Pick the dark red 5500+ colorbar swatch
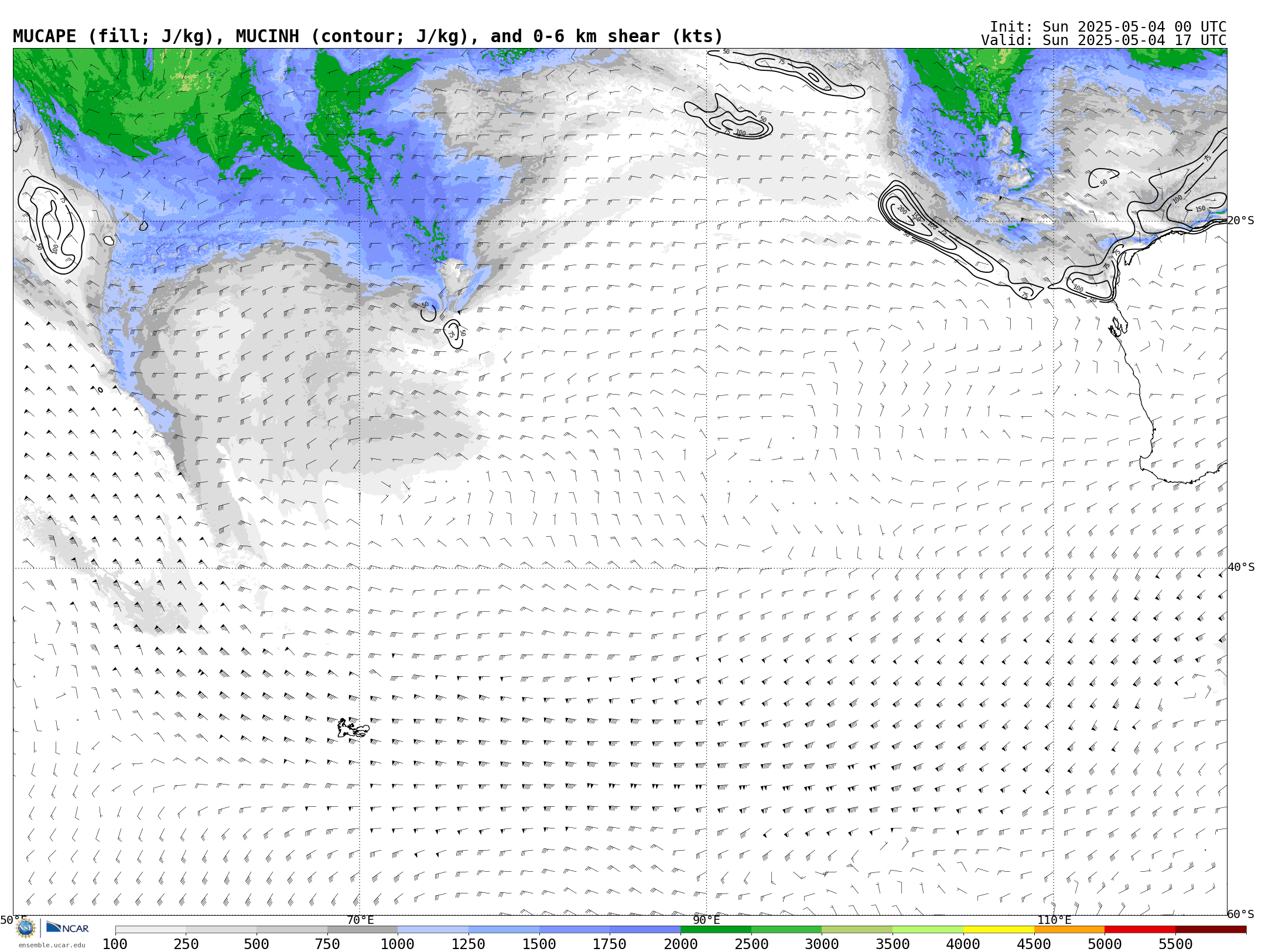This screenshot has height=952, width=1265. [x=1211, y=930]
